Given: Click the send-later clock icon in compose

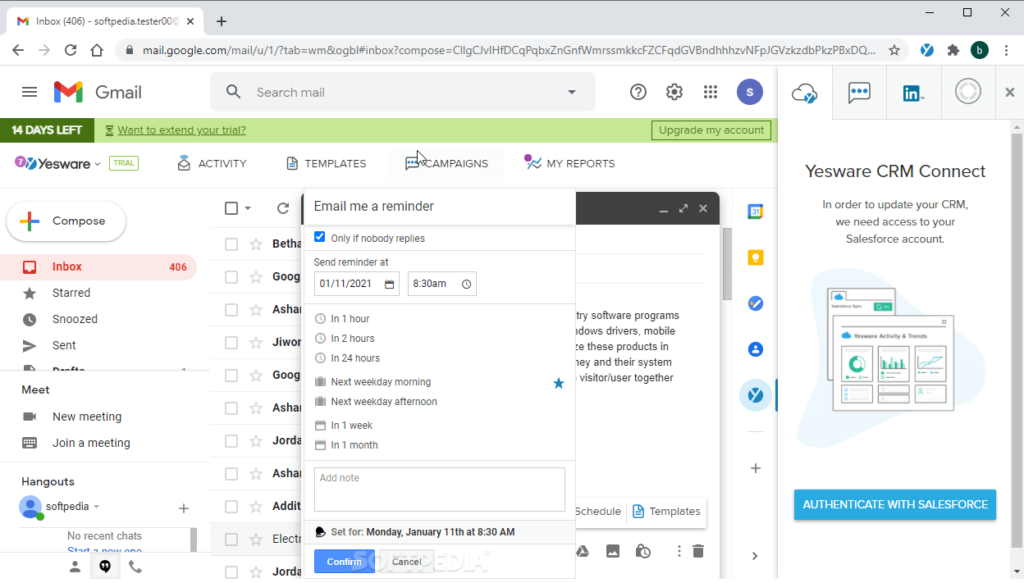Looking at the screenshot, I should coord(643,551).
